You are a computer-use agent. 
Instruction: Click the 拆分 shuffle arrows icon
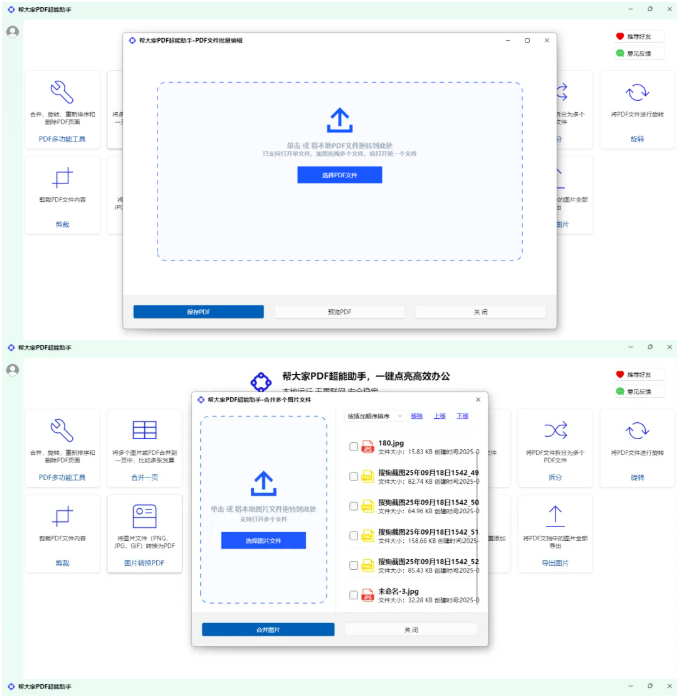tap(555, 431)
